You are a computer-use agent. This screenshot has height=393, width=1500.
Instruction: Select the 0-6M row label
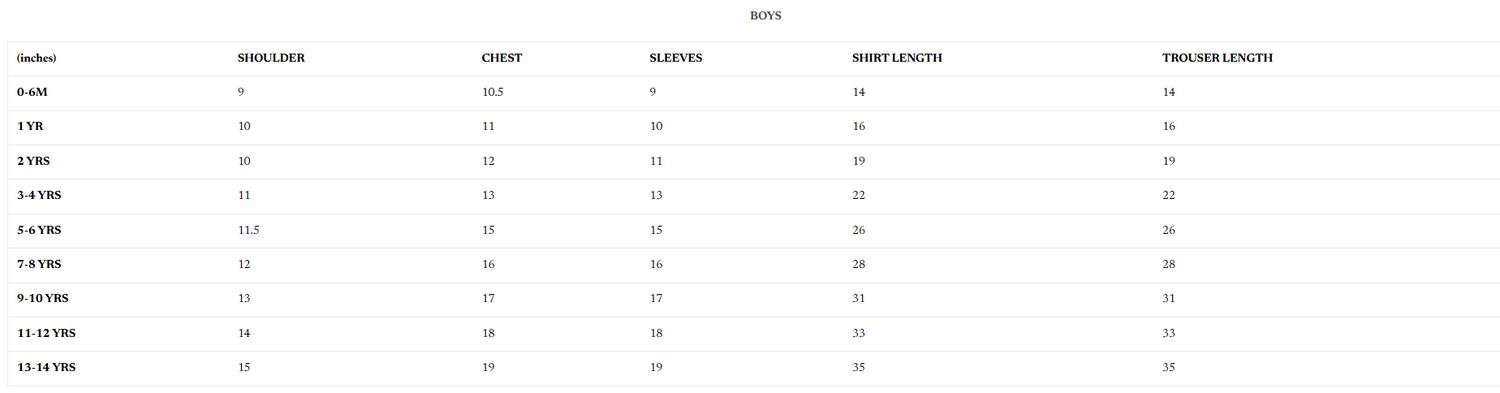click(32, 92)
